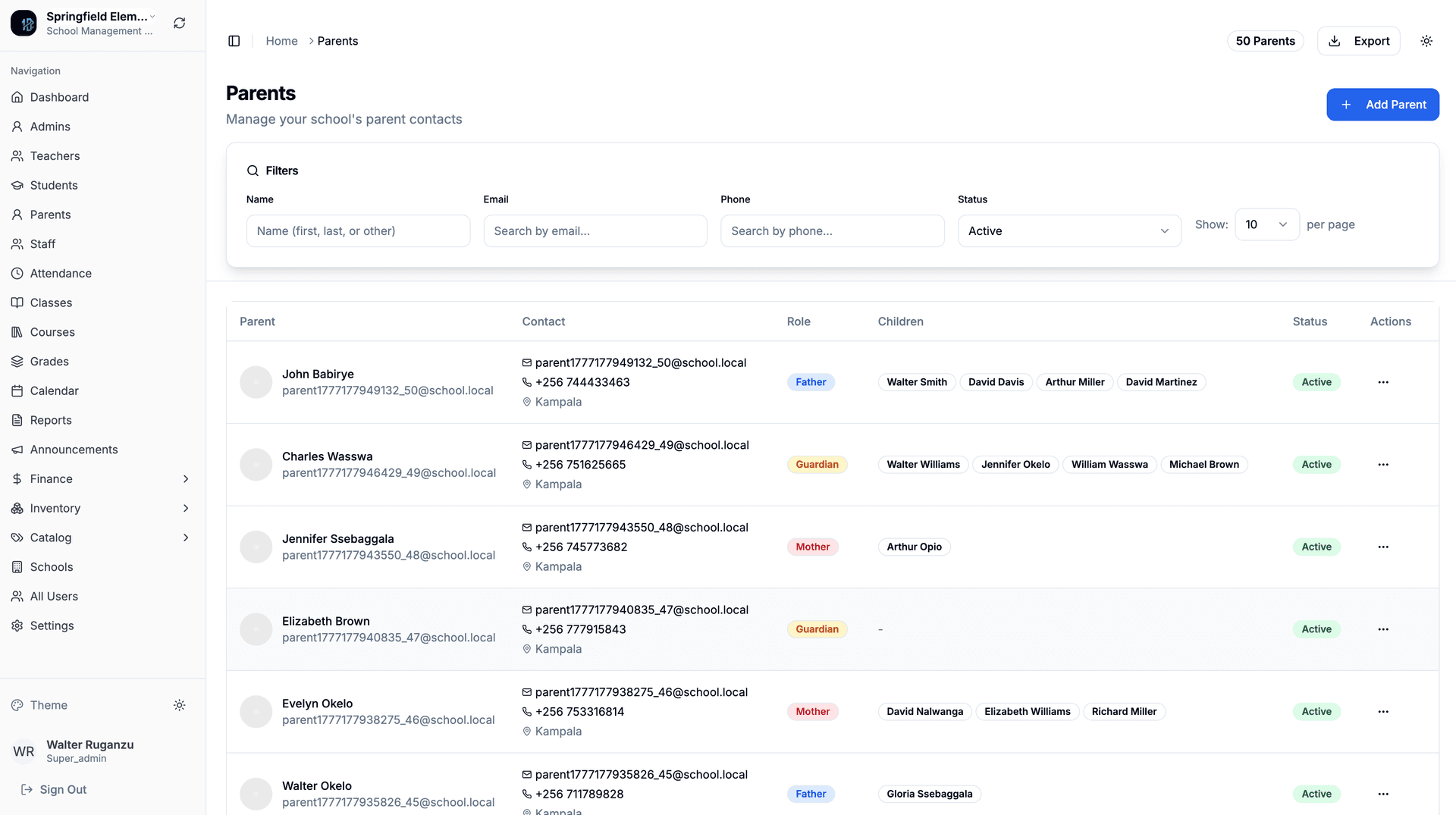1456x815 pixels.
Task: Click the Inventory boxes icon
Action: [17, 508]
